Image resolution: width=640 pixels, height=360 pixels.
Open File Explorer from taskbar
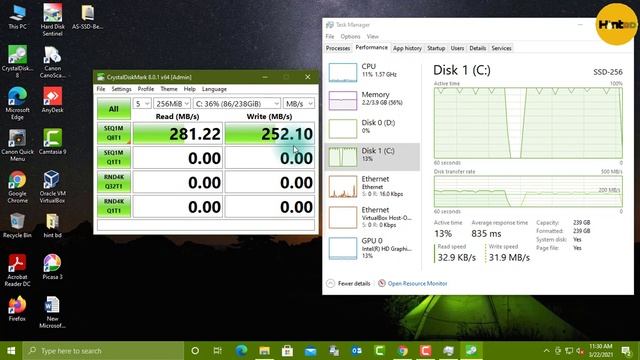[264, 351]
